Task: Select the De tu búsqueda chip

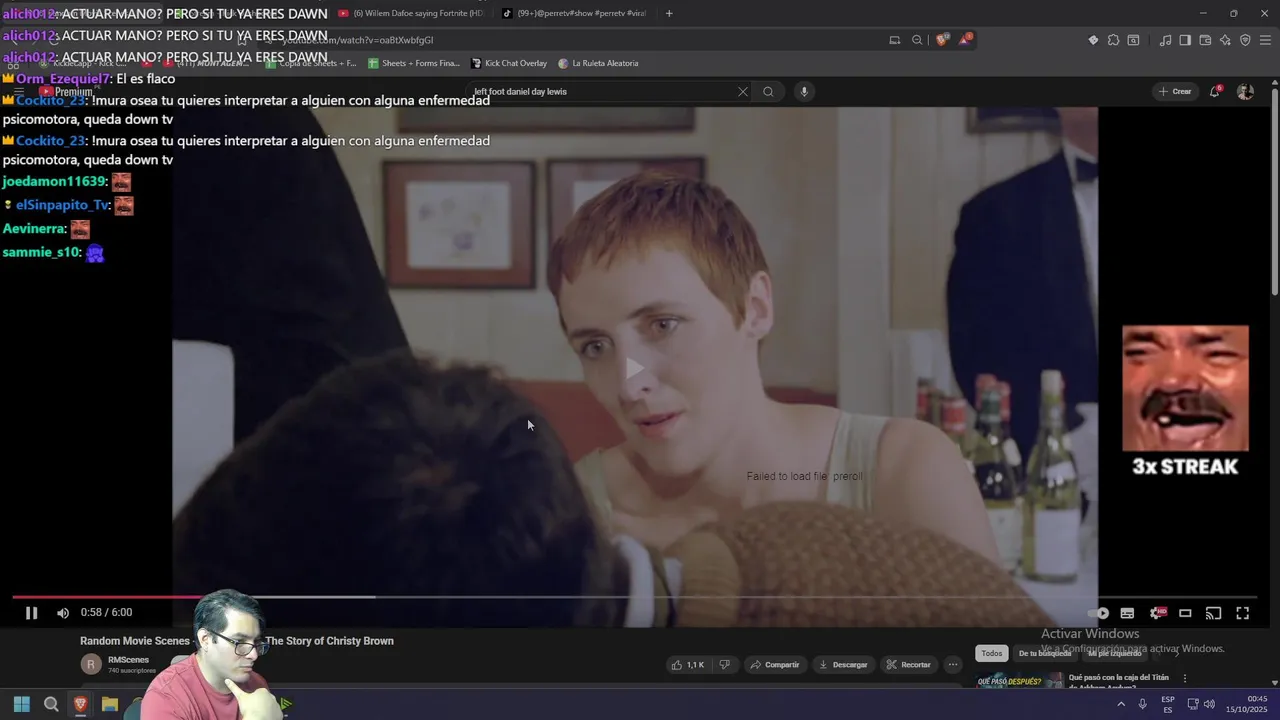Action: pos(1044,653)
